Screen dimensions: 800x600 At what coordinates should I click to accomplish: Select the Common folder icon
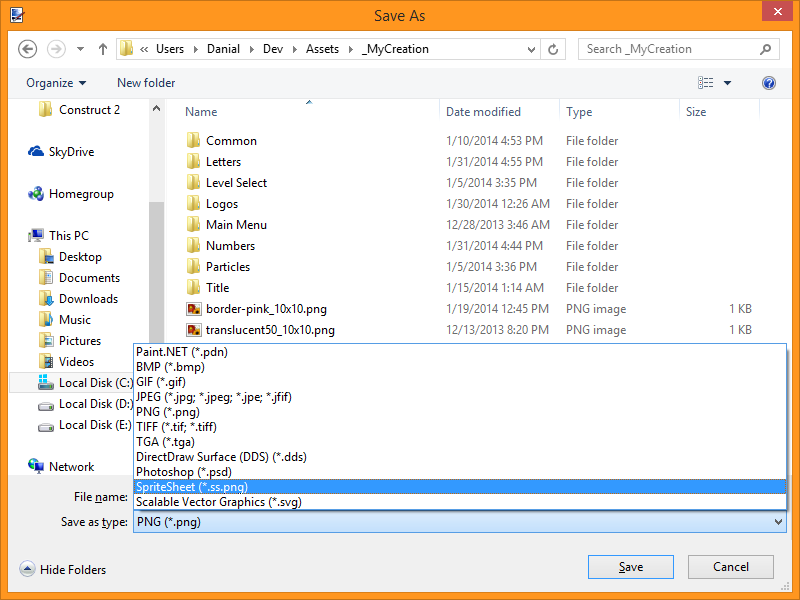[193, 140]
